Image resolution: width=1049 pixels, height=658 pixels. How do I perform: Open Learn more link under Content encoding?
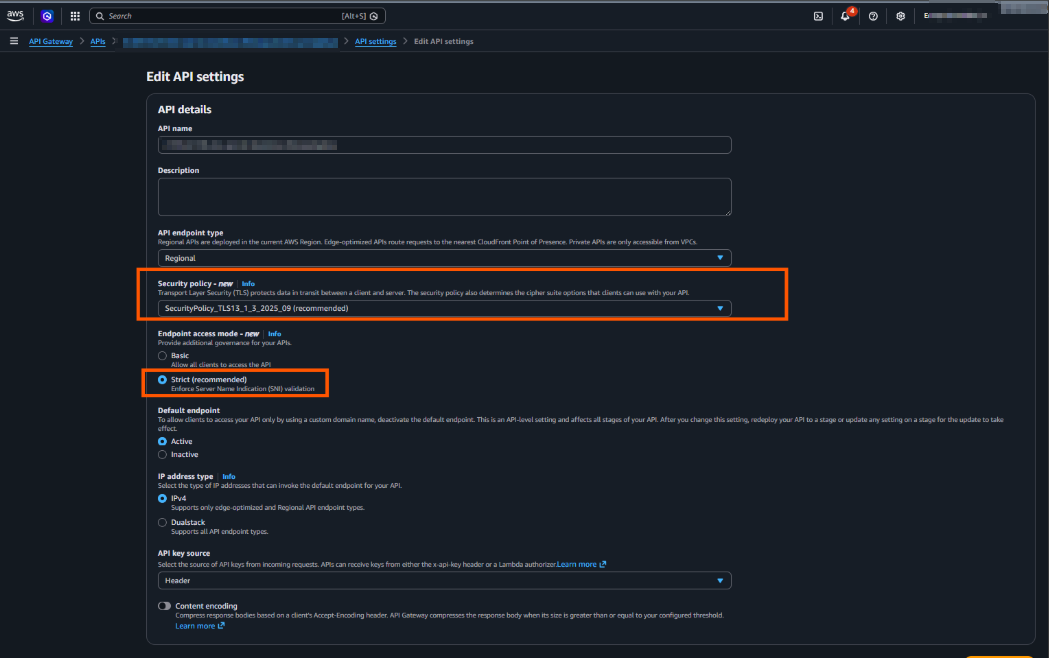(199, 626)
